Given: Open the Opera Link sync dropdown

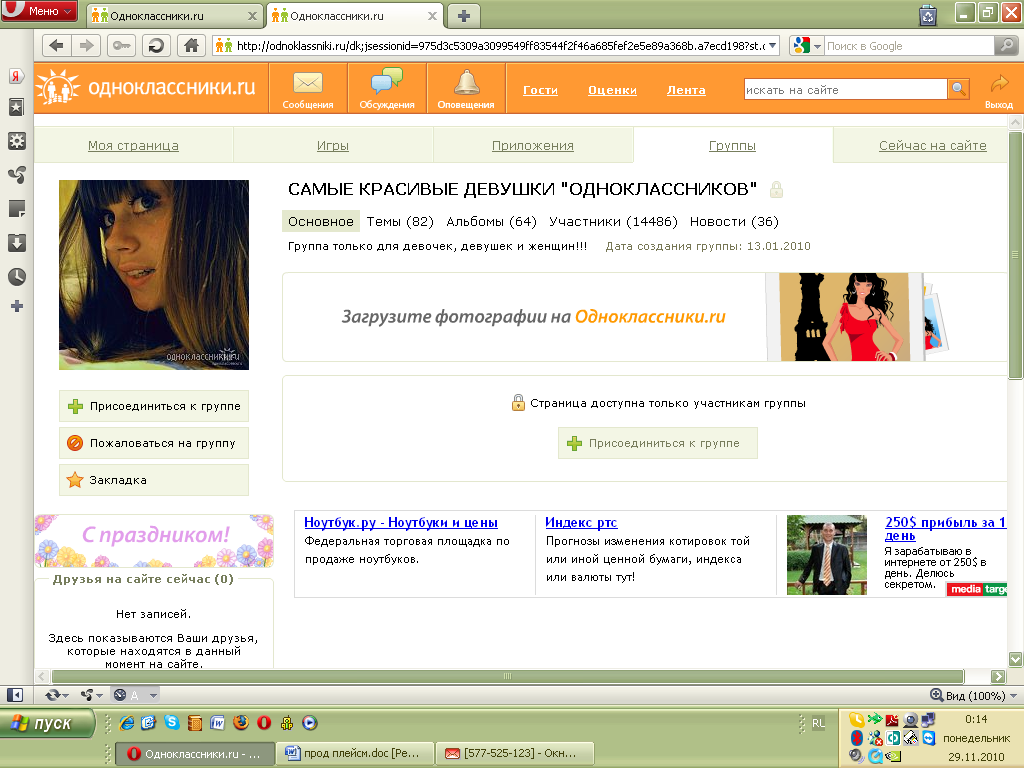Looking at the screenshot, I should click(x=56, y=695).
